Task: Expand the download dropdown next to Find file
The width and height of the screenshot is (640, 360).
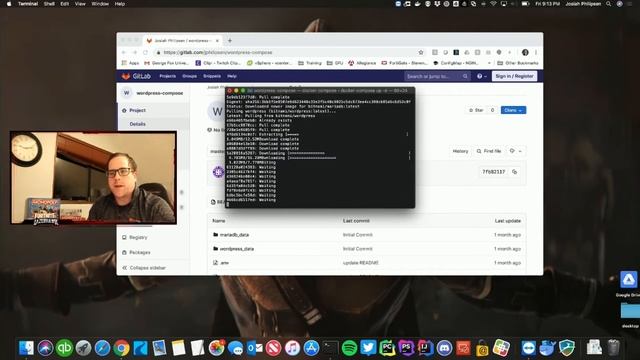Action: click(x=516, y=151)
